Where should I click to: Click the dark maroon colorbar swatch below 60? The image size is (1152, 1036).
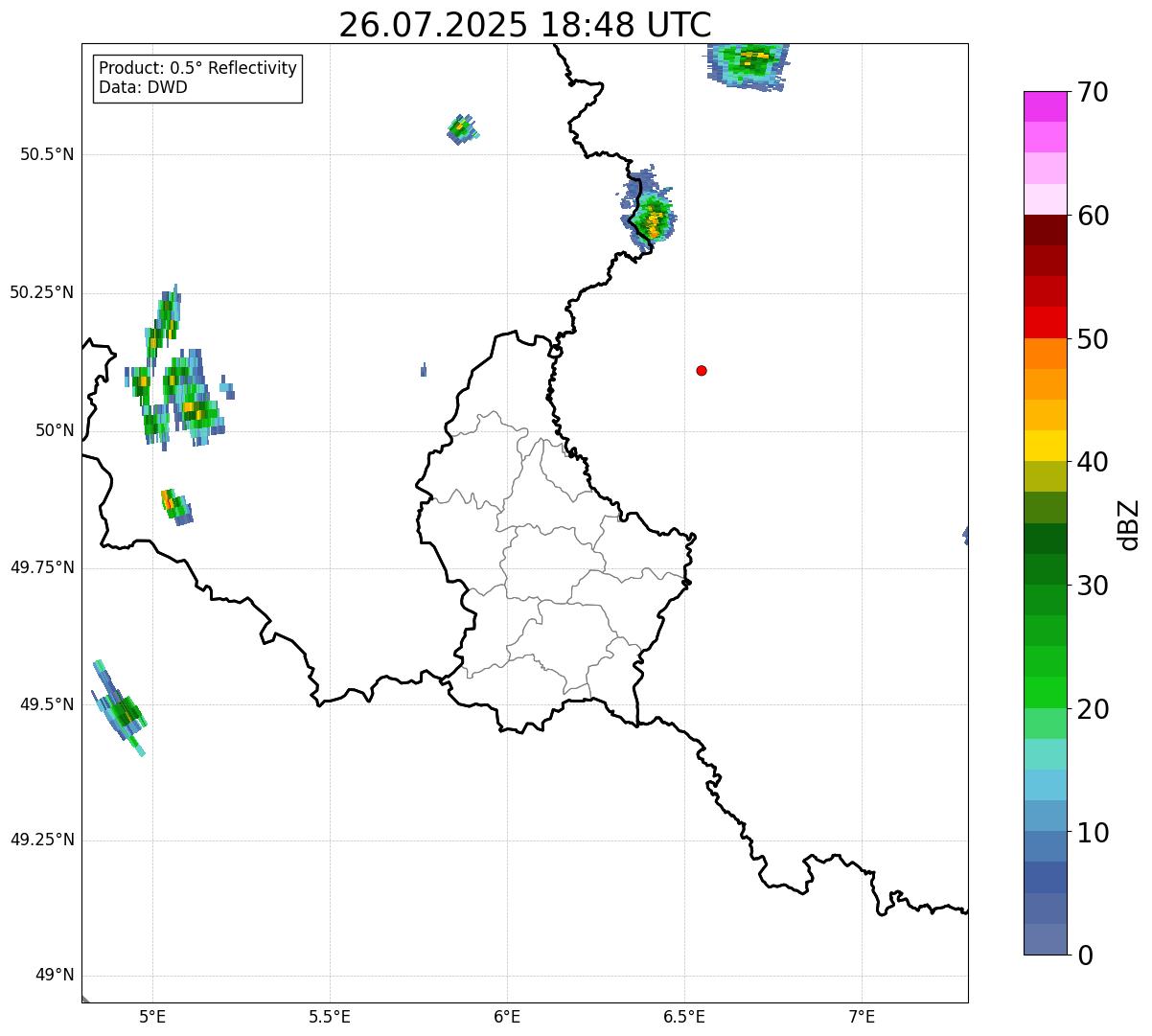click(x=1046, y=230)
